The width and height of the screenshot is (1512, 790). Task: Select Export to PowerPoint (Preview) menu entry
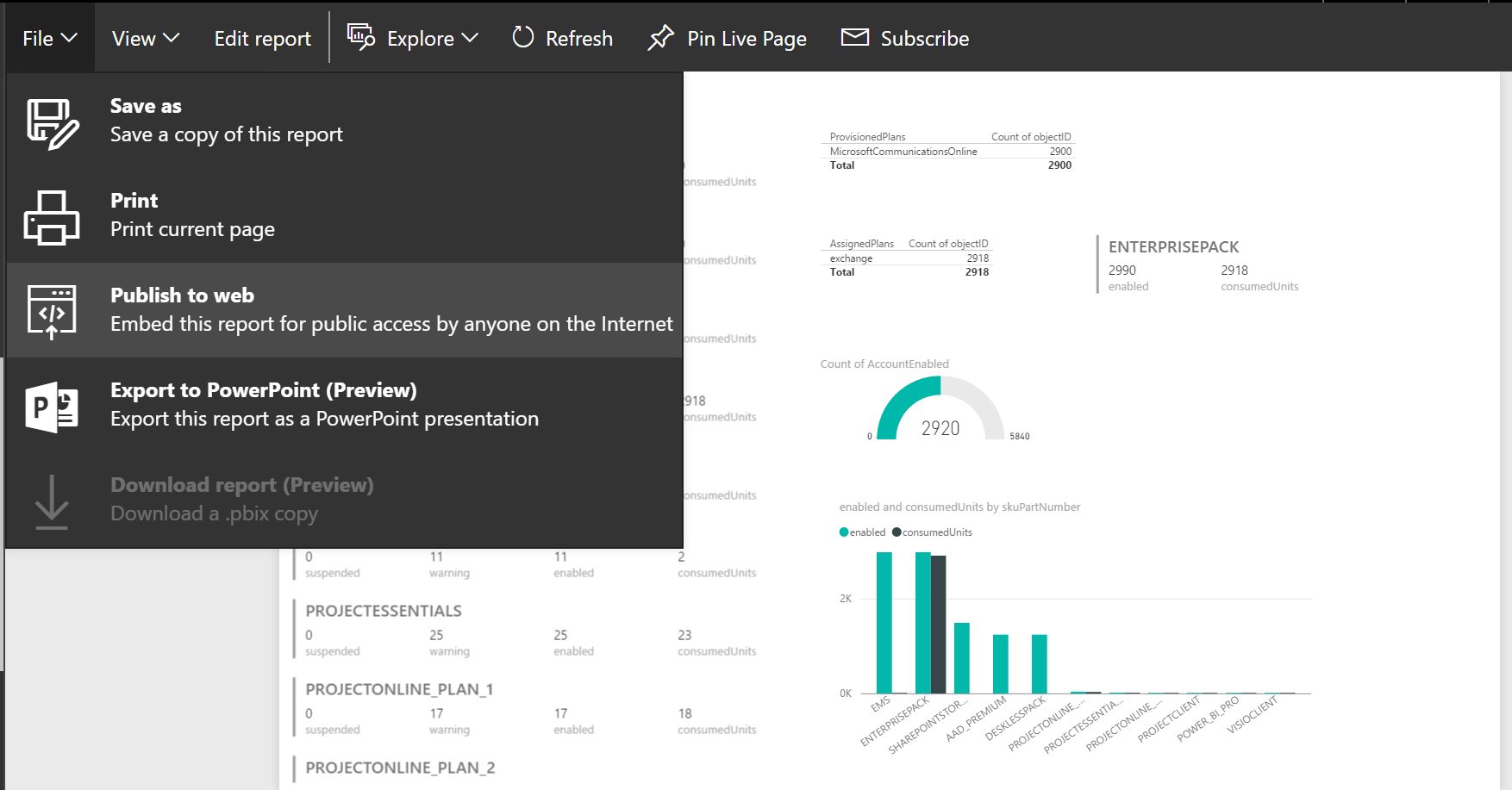[x=263, y=390]
